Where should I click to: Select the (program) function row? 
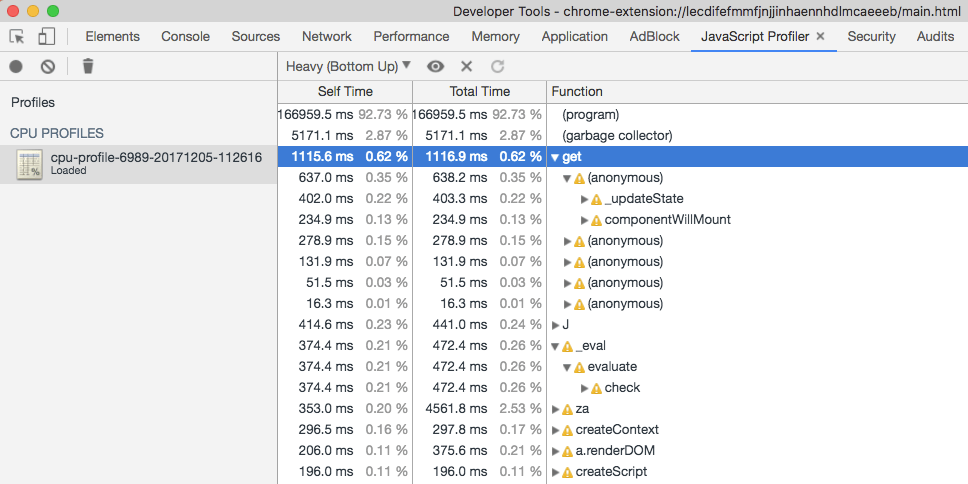[x=623, y=115]
